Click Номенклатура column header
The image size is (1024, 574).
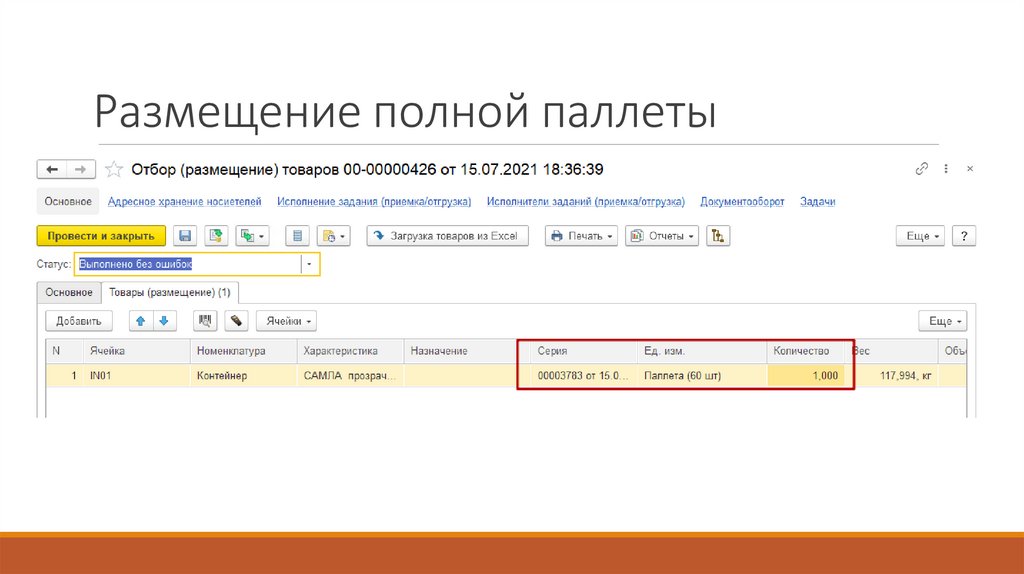coord(244,351)
